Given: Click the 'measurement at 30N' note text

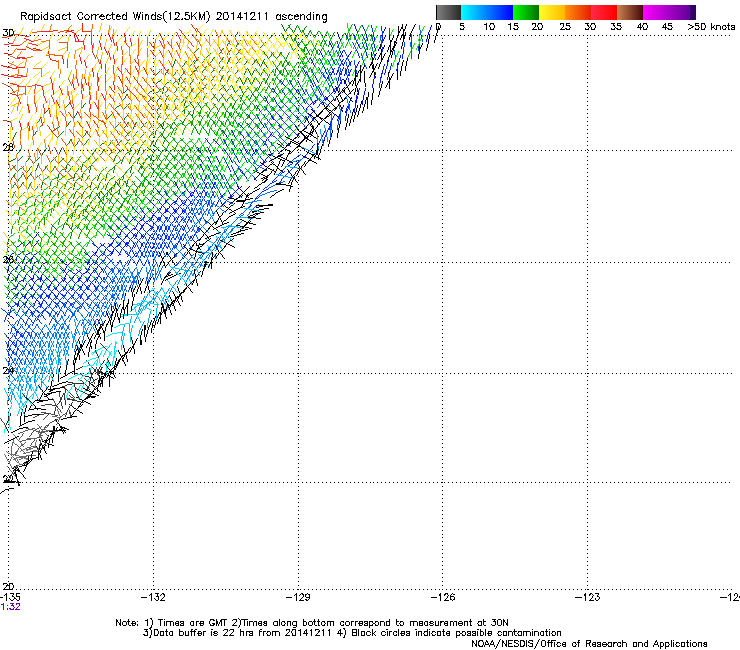Looking at the screenshot, I should tap(461, 623).
